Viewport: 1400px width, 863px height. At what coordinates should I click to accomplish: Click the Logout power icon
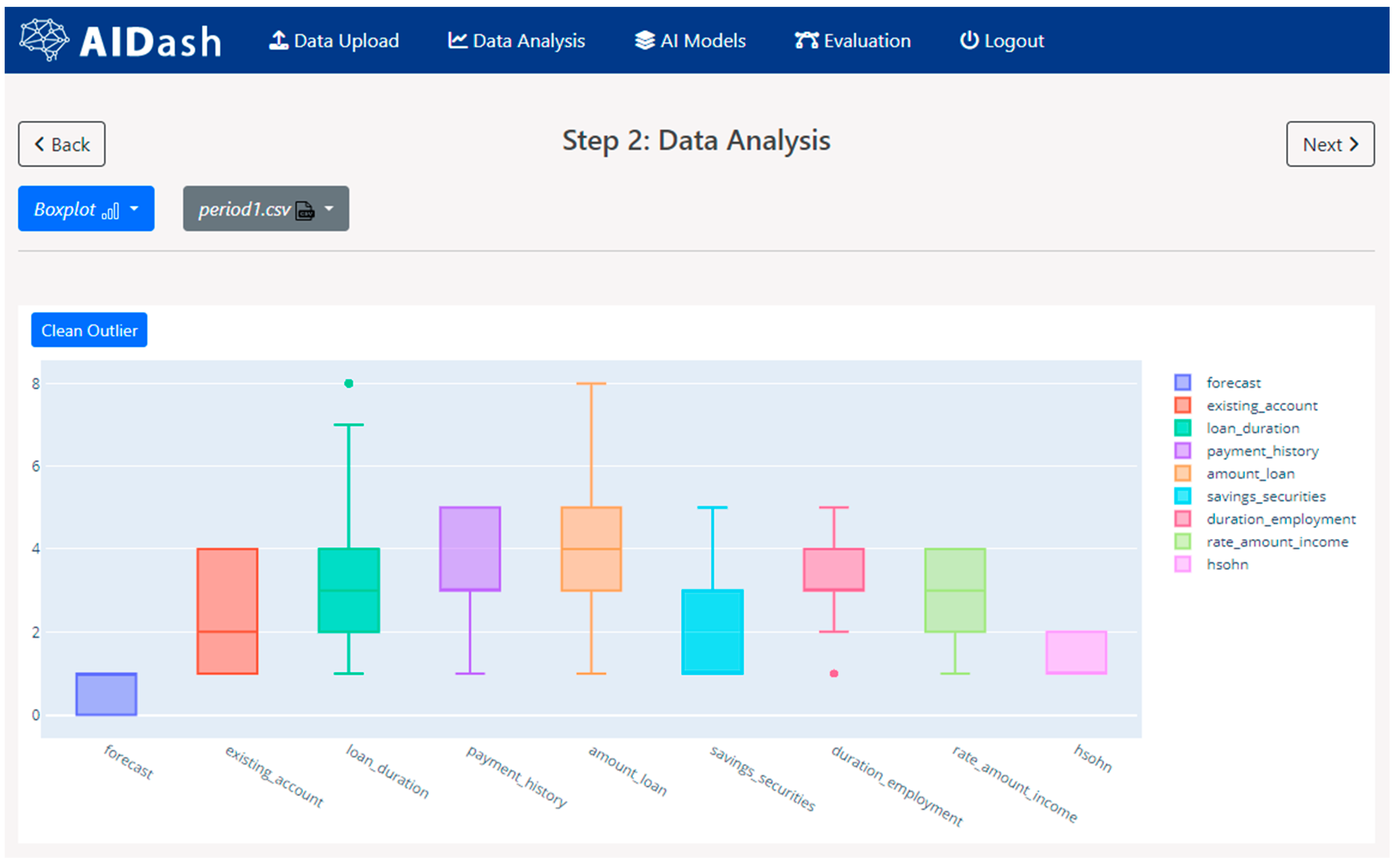point(970,40)
